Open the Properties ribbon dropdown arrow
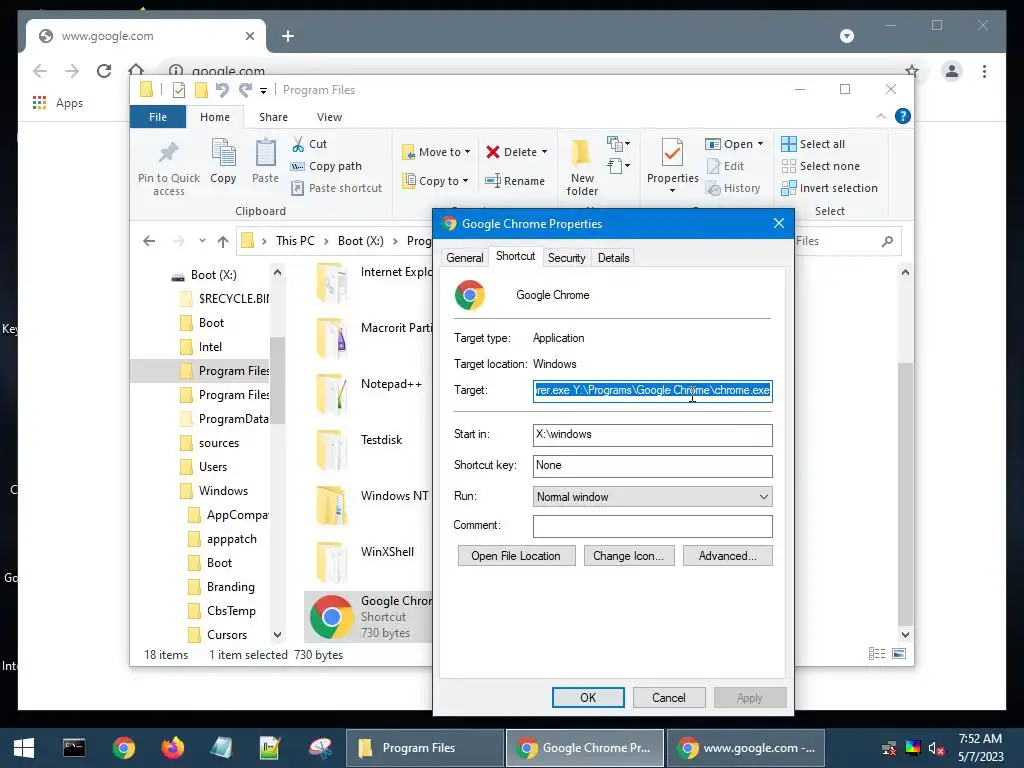The width and height of the screenshot is (1024, 768). pos(672,191)
